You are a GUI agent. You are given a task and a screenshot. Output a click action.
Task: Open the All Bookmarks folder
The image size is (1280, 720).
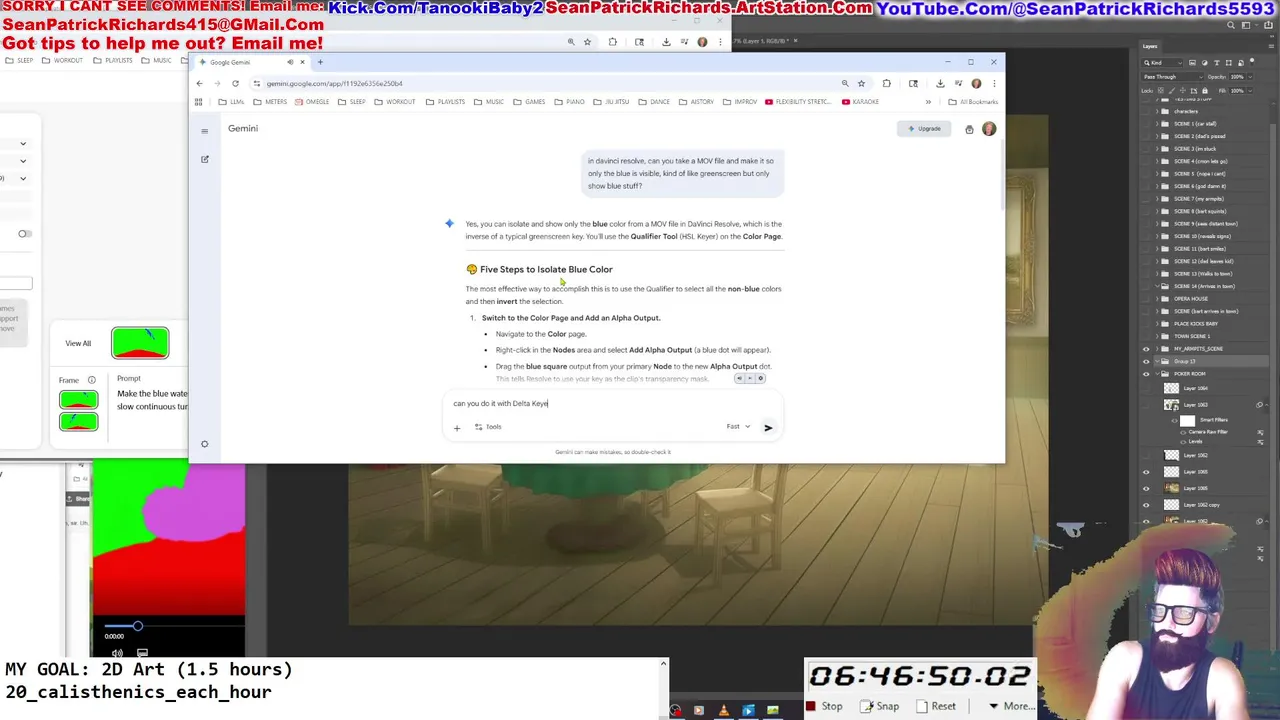[973, 102]
